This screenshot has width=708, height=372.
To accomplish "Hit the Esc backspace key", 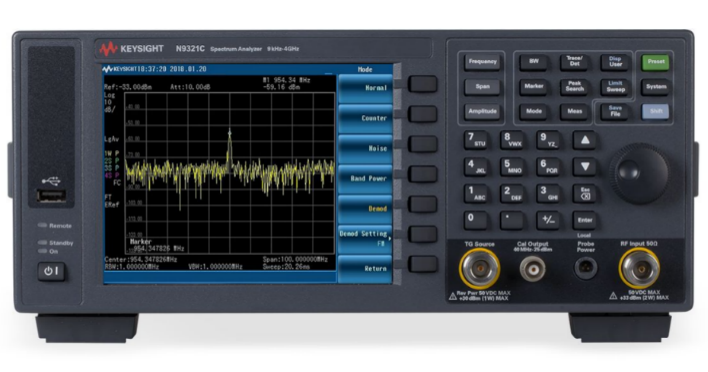I will 585,194.
